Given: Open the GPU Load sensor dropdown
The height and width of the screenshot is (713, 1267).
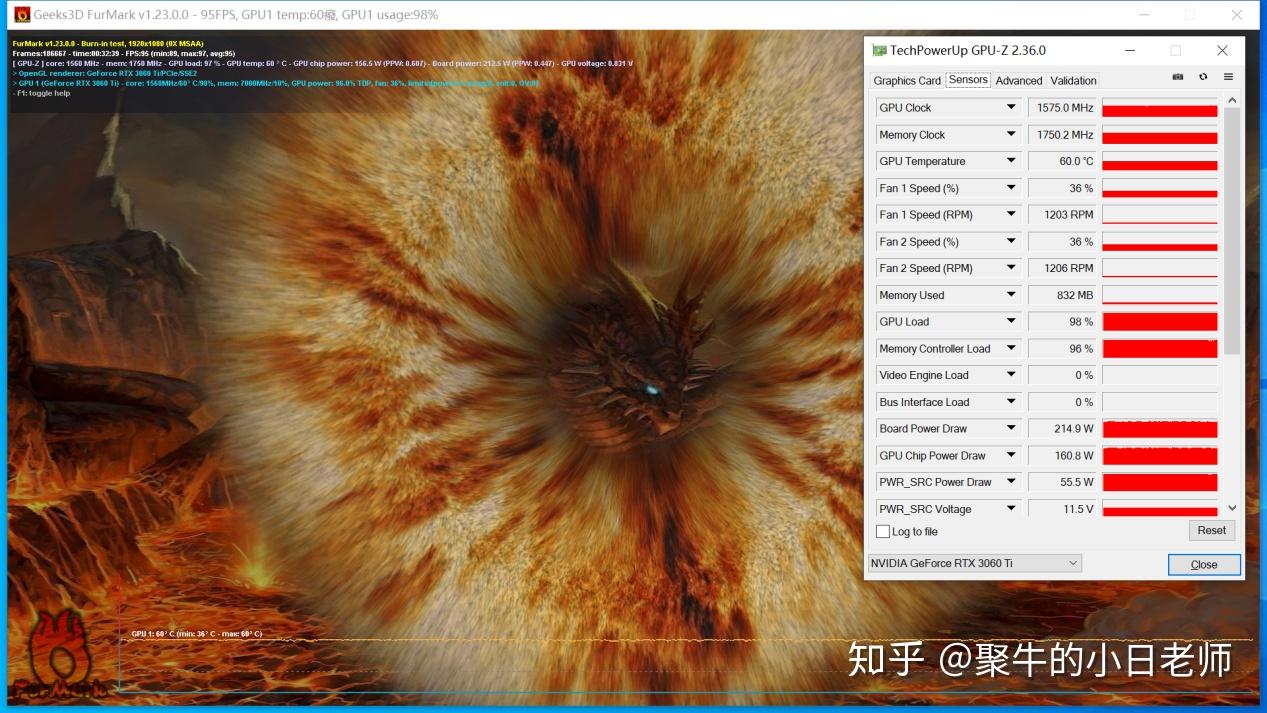Looking at the screenshot, I should click(1011, 321).
